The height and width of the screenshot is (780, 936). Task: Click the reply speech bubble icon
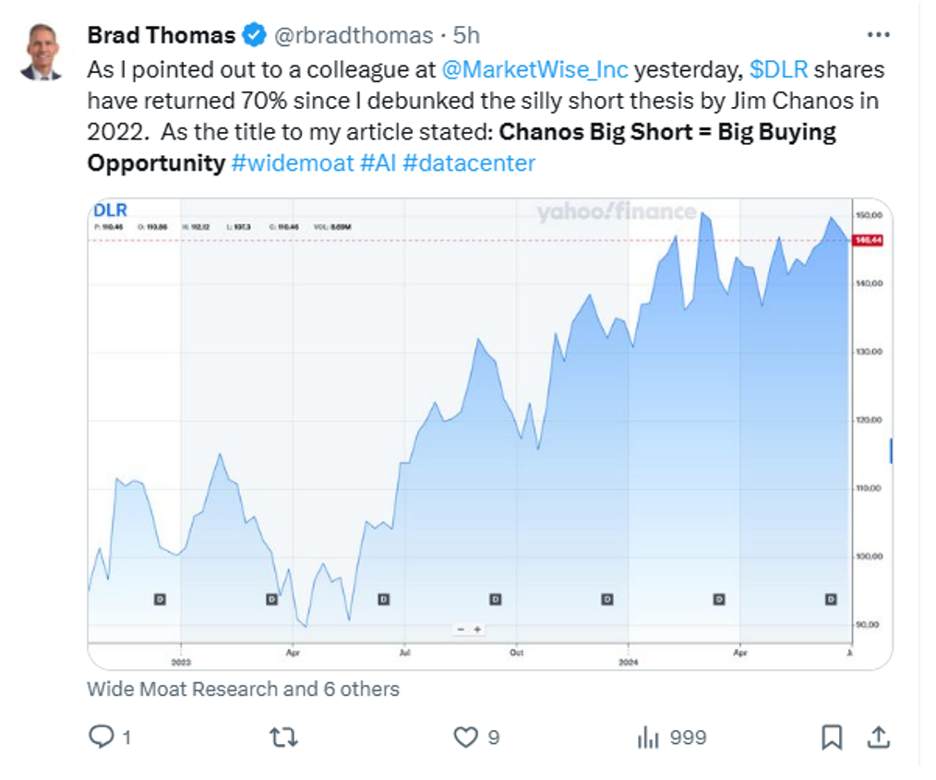[x=101, y=736]
